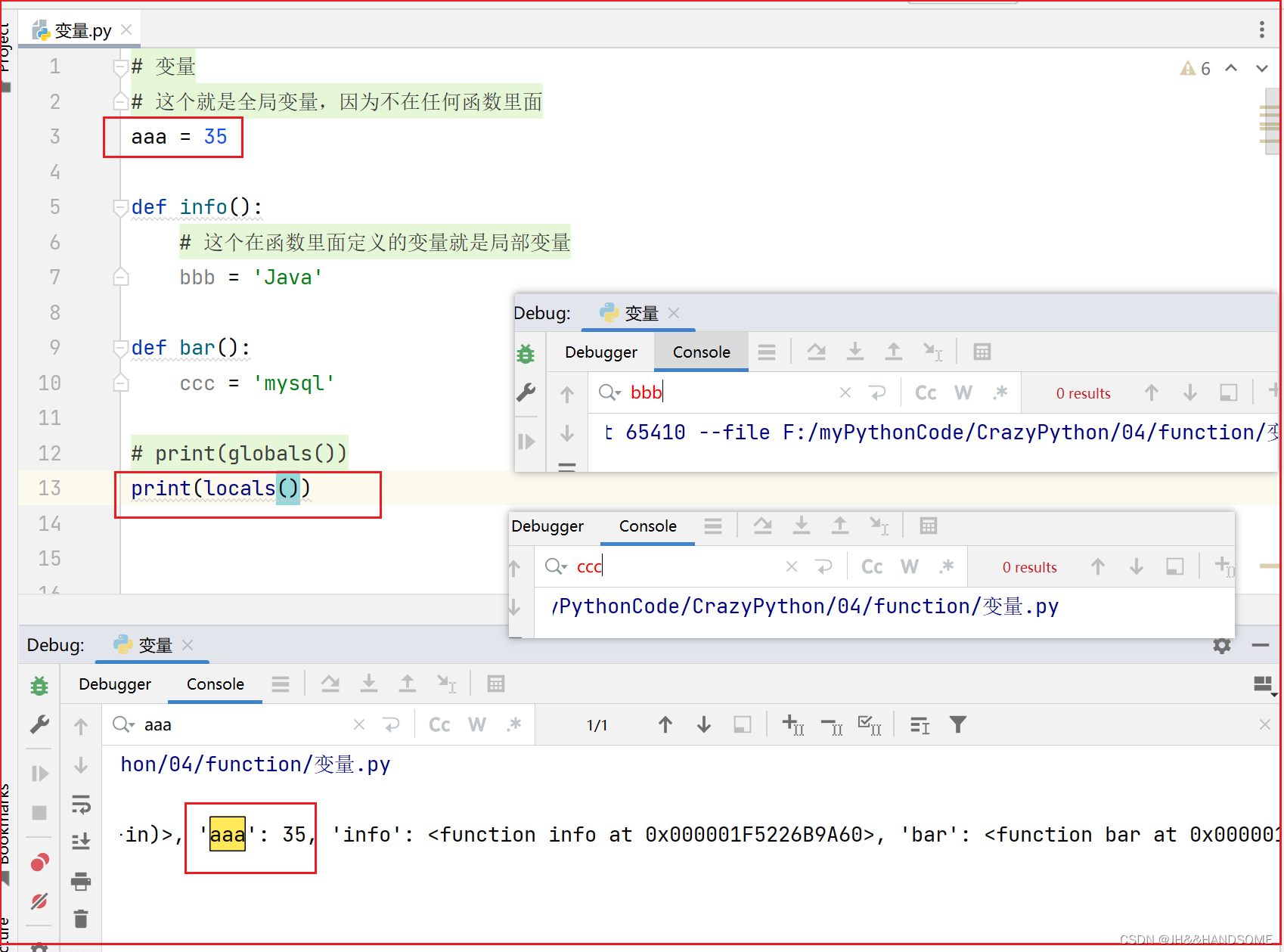The height and width of the screenshot is (952, 1284).
Task: Select the Debugger tab in the bottom Debug panel
Action: point(115,684)
